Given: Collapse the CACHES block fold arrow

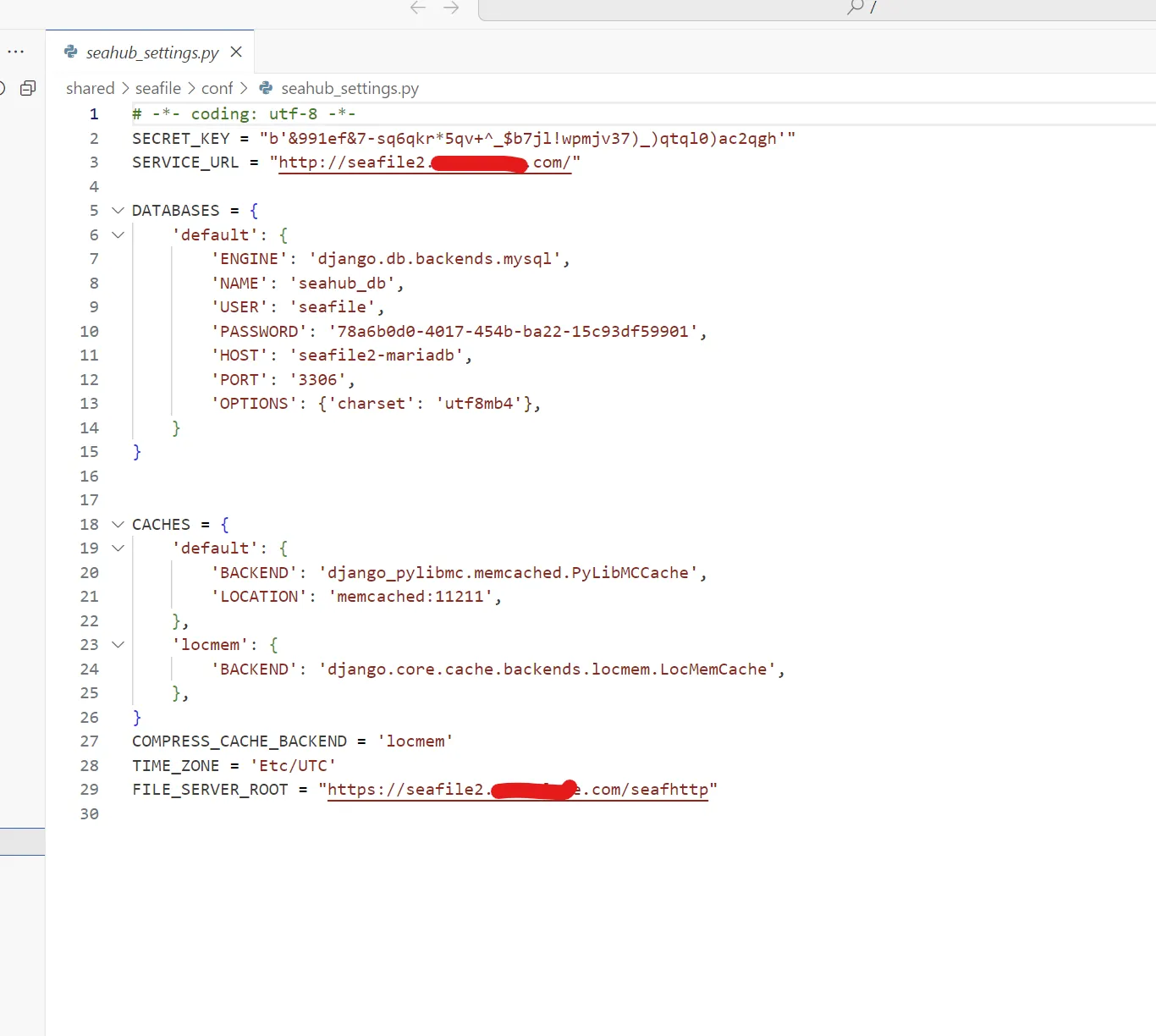Looking at the screenshot, I should click(118, 525).
